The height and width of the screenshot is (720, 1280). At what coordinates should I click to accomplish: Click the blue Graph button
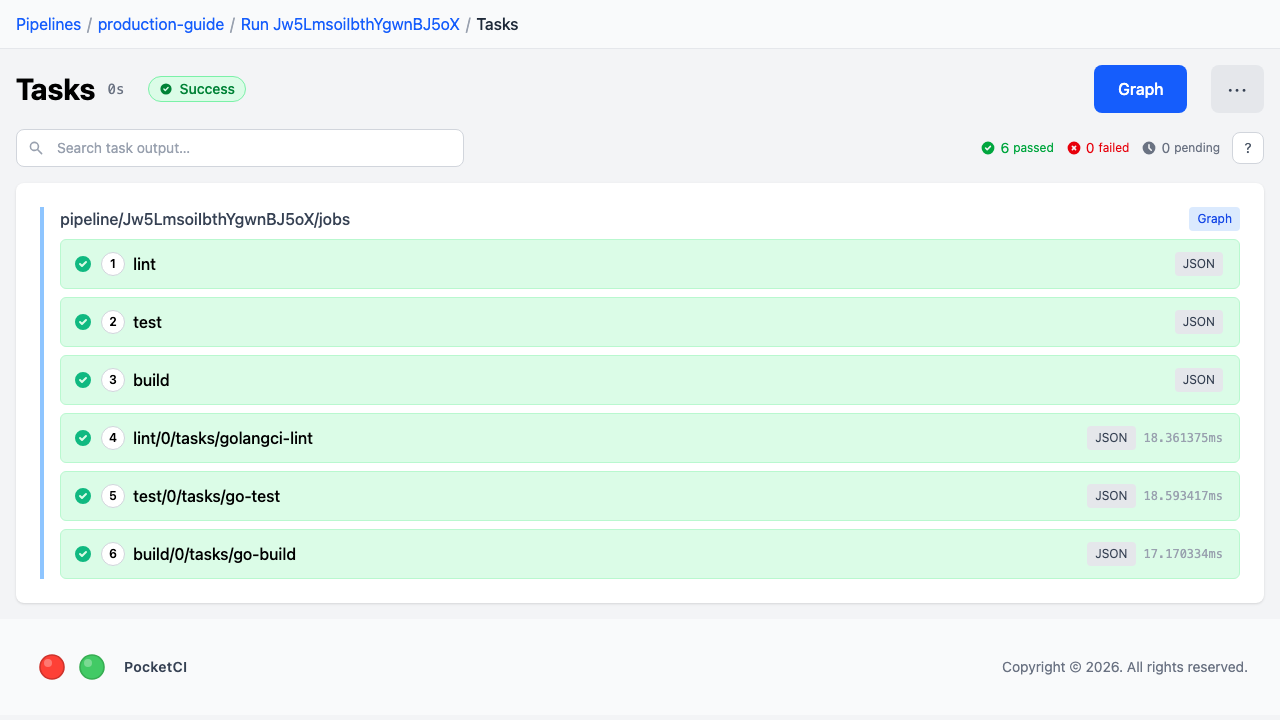pos(1140,89)
